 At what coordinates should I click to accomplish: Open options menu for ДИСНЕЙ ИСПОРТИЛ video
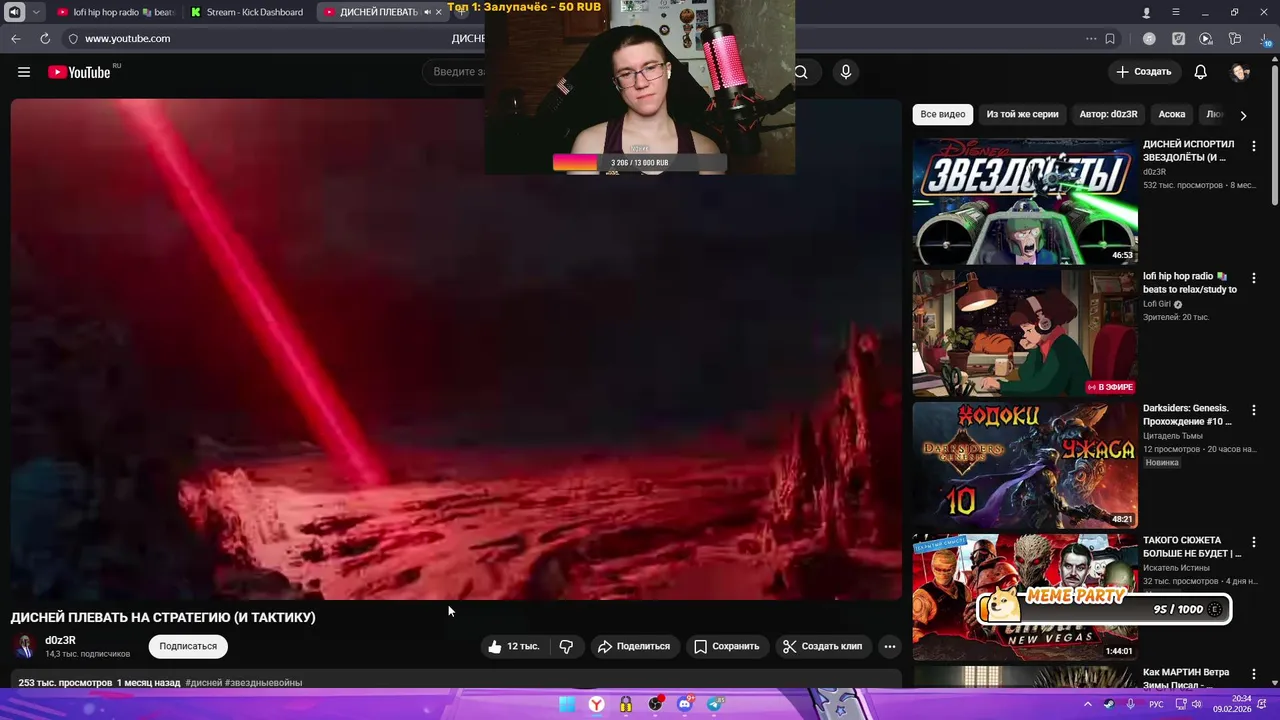(1253, 146)
